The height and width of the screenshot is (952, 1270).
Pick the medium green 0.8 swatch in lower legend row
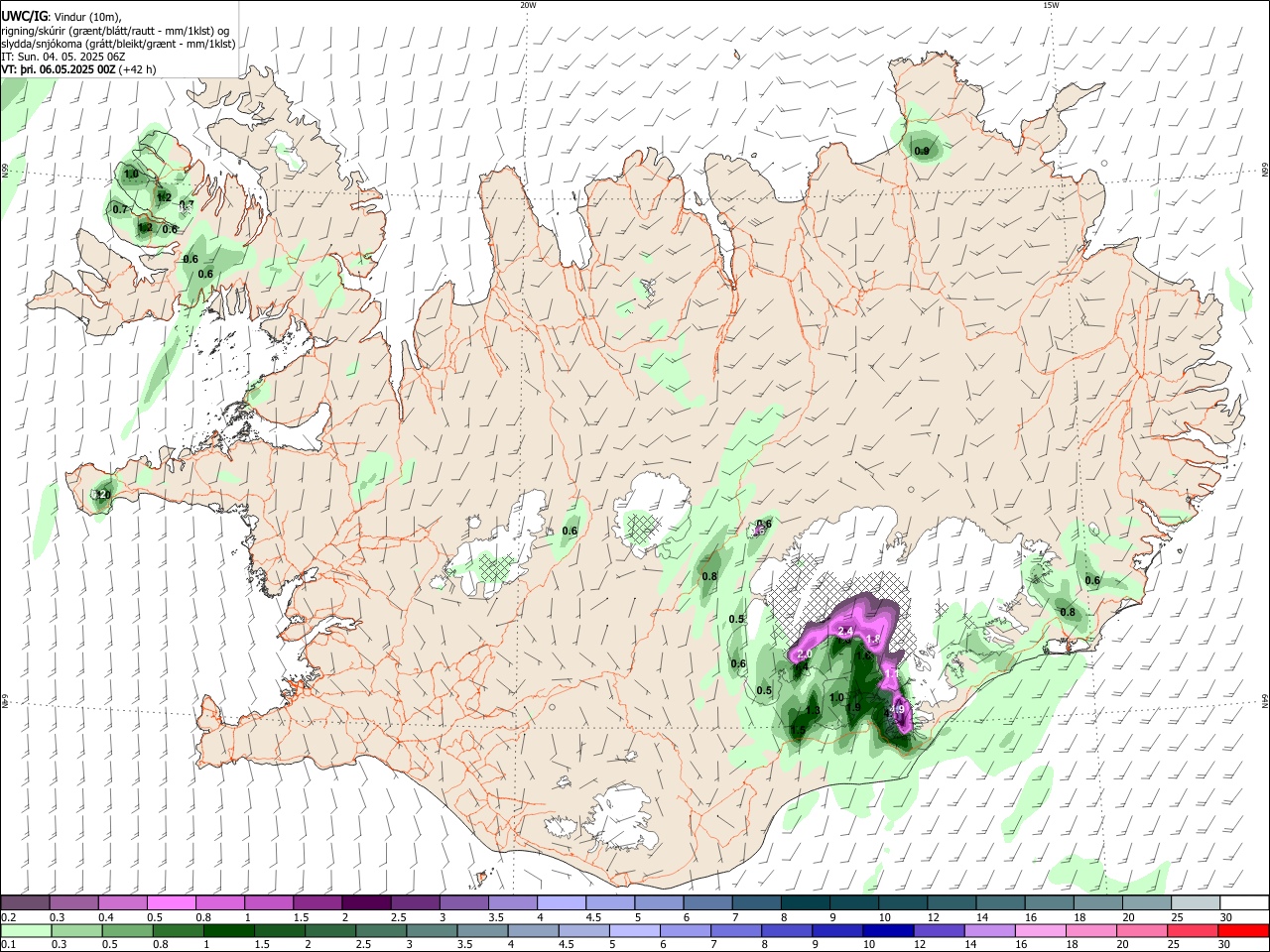(x=179, y=931)
